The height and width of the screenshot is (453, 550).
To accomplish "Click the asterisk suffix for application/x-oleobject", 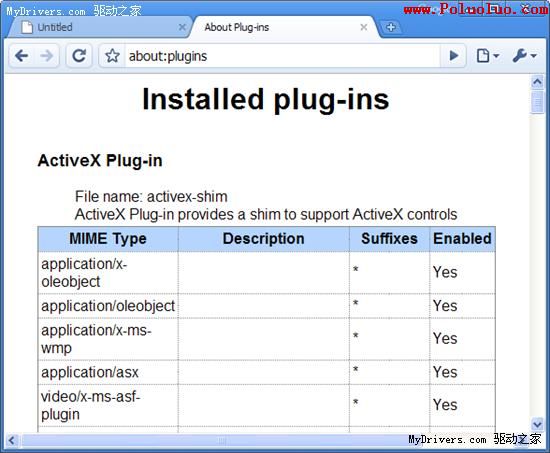I will (355, 269).
